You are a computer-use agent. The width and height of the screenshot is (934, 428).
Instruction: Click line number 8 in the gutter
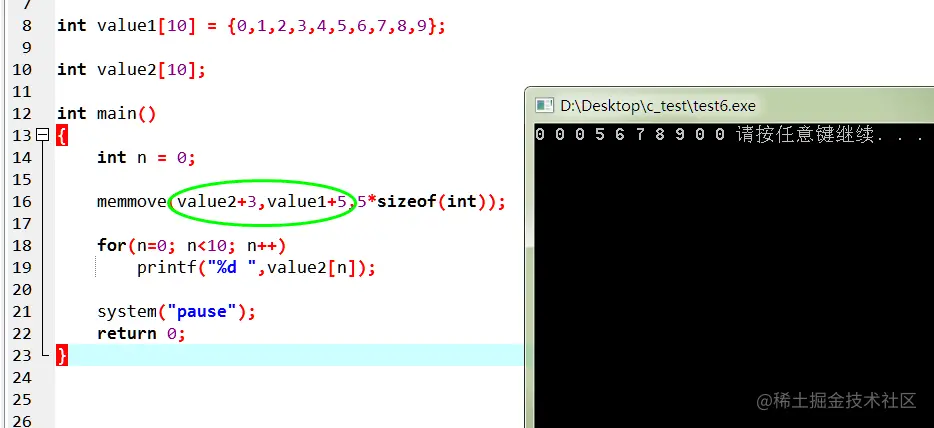click(27, 26)
